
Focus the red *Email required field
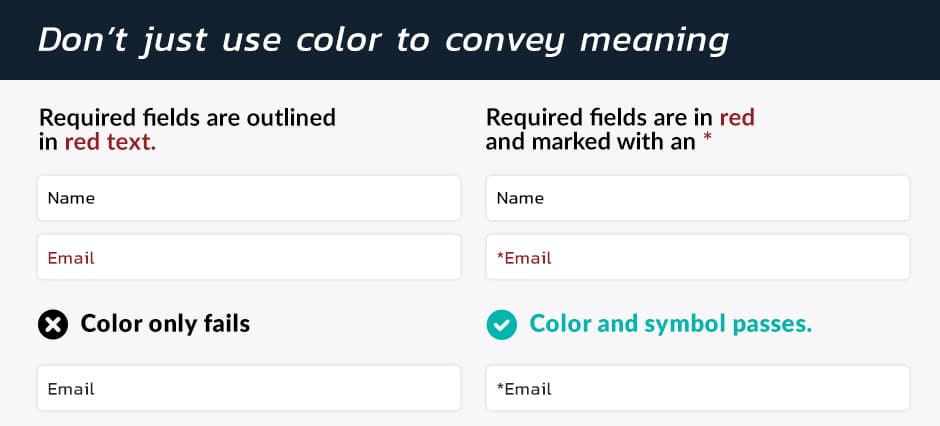point(698,257)
